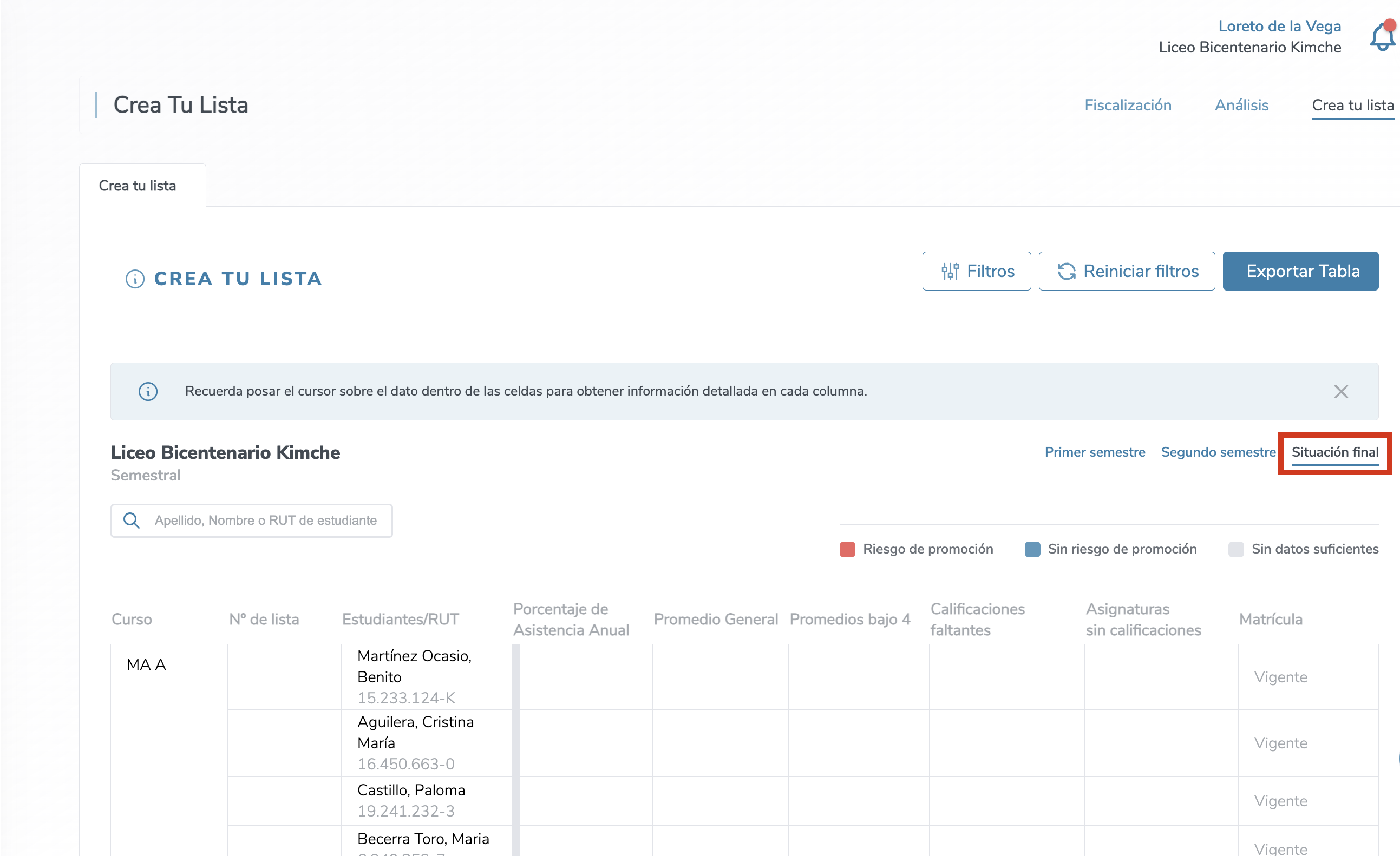The image size is (1400, 856).
Task: Click the student search input field
Action: pos(265,521)
